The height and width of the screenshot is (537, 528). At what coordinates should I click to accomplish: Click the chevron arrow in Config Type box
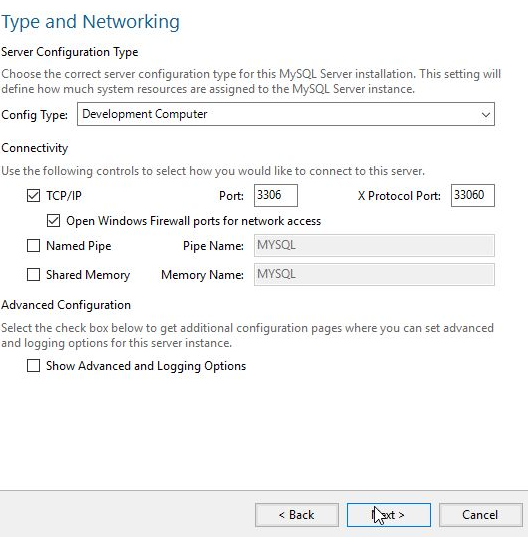pos(486,114)
